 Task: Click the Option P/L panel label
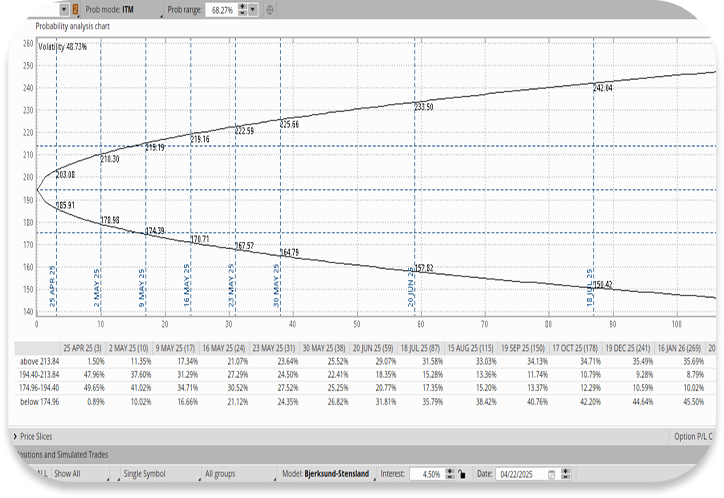pos(698,436)
